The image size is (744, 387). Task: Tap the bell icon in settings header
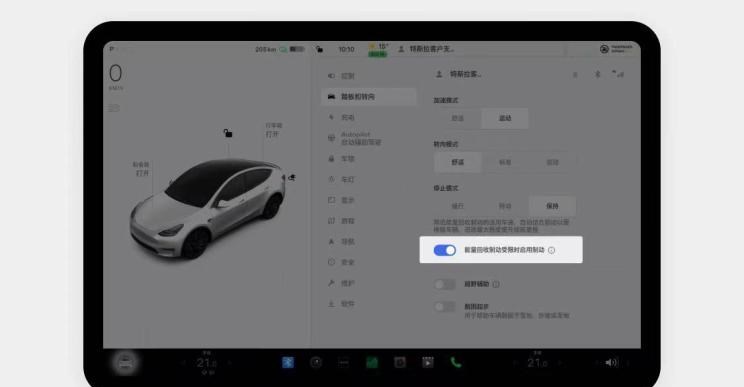tap(575, 74)
